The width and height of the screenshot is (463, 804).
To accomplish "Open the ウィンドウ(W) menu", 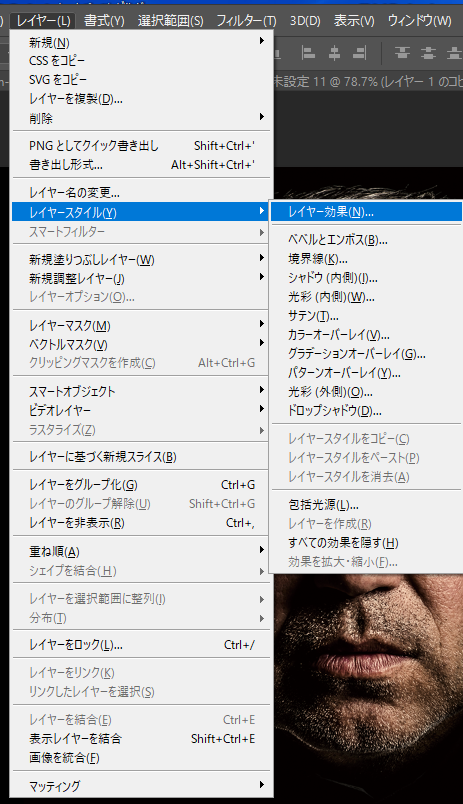I will (x=419, y=21).
